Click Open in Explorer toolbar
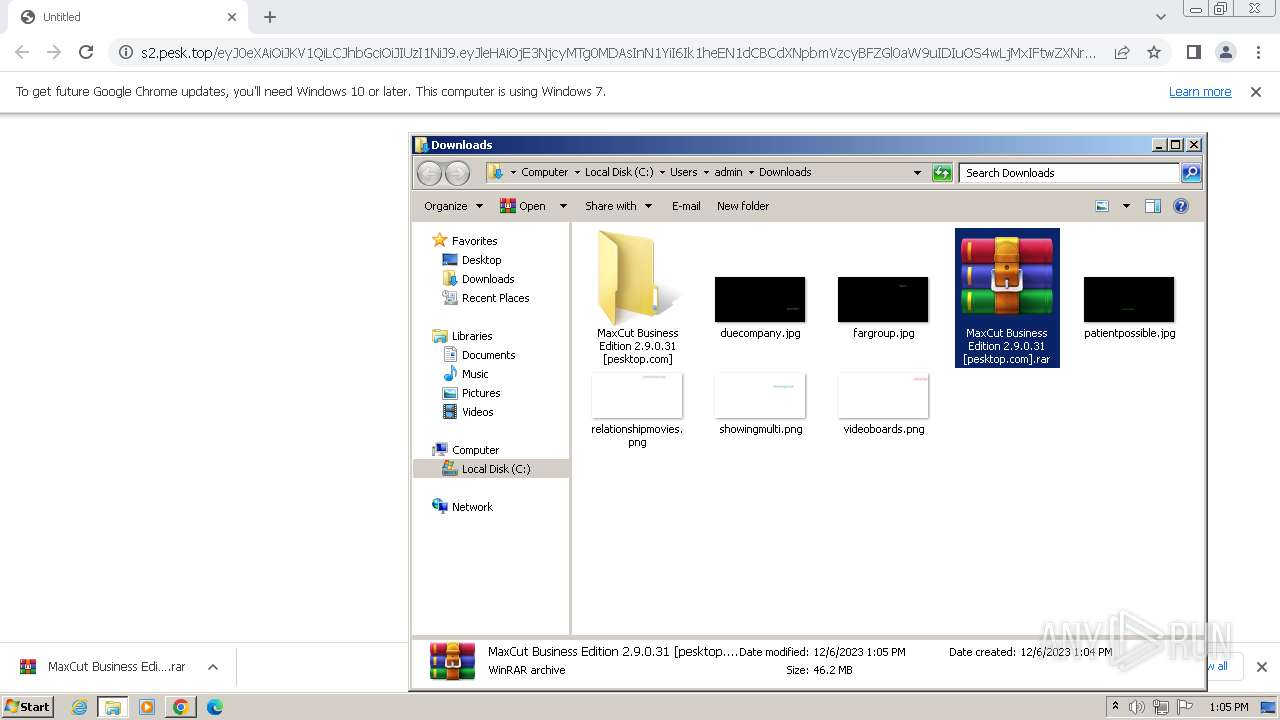The image size is (1280, 720). point(523,206)
